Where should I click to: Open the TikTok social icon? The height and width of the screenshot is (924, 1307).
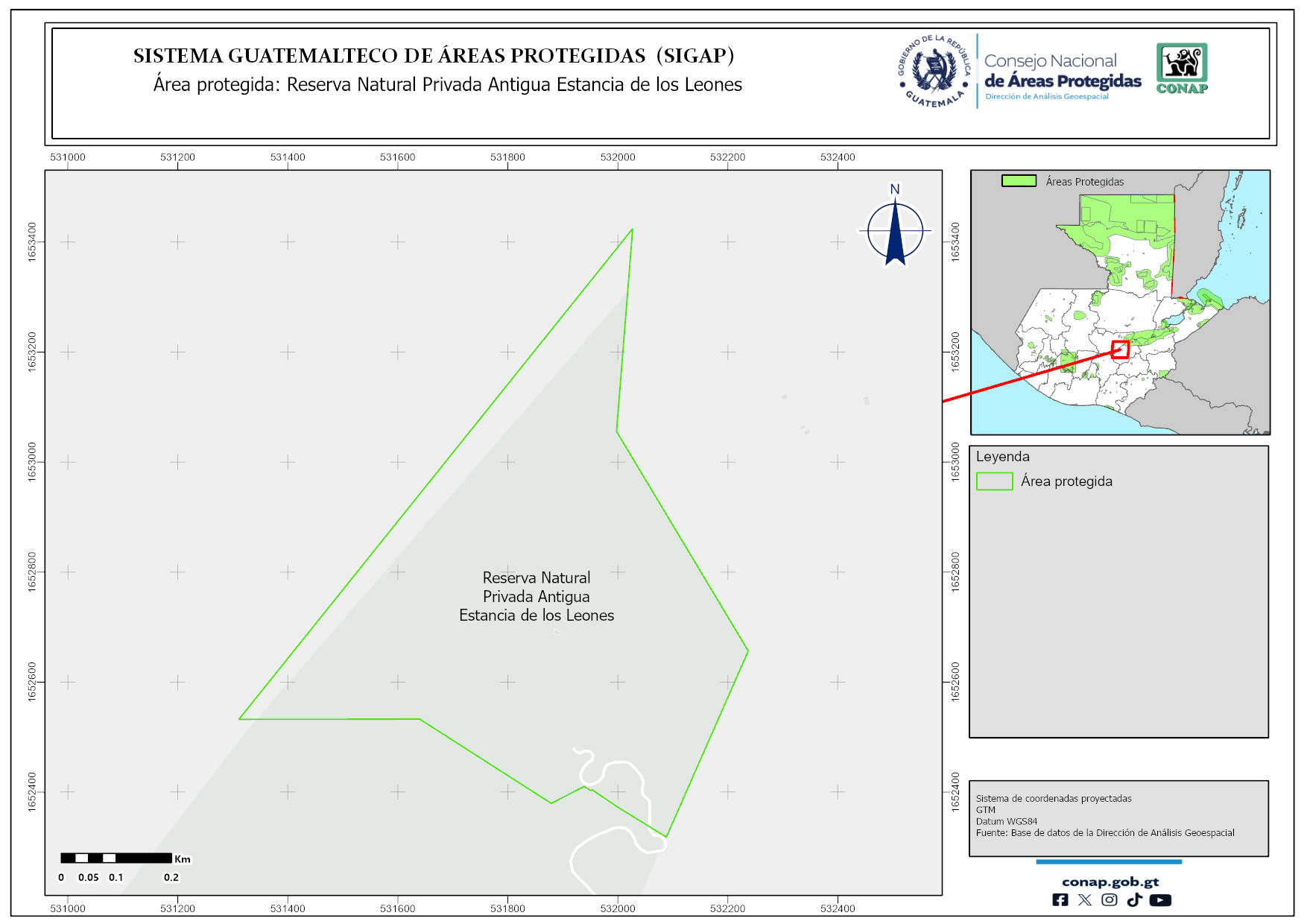[1134, 900]
